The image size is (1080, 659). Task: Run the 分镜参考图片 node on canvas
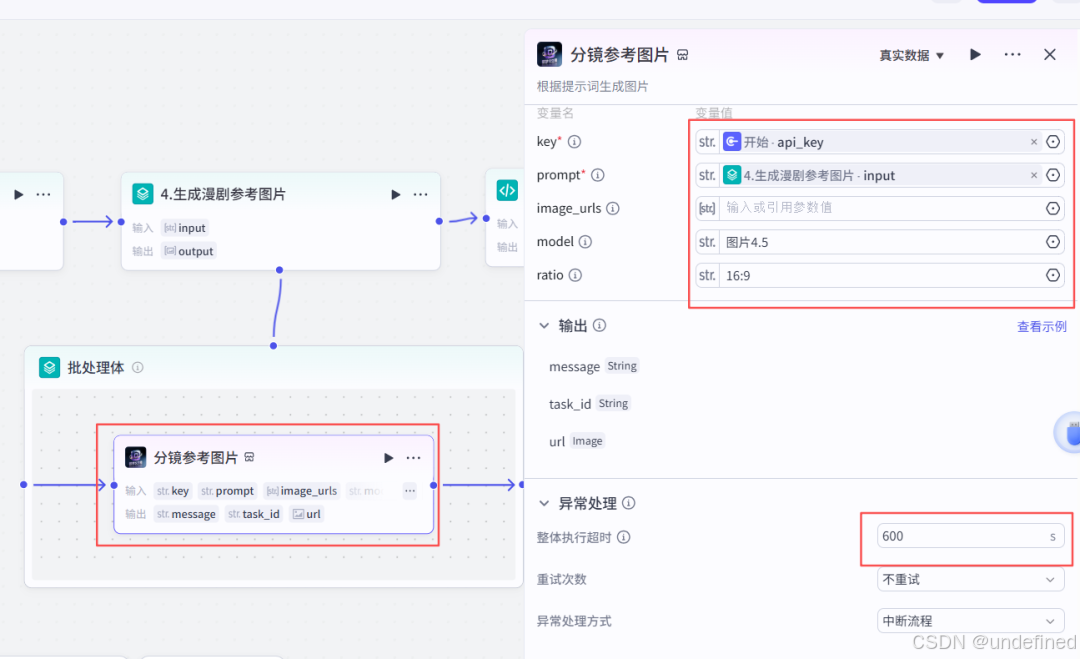(x=388, y=458)
